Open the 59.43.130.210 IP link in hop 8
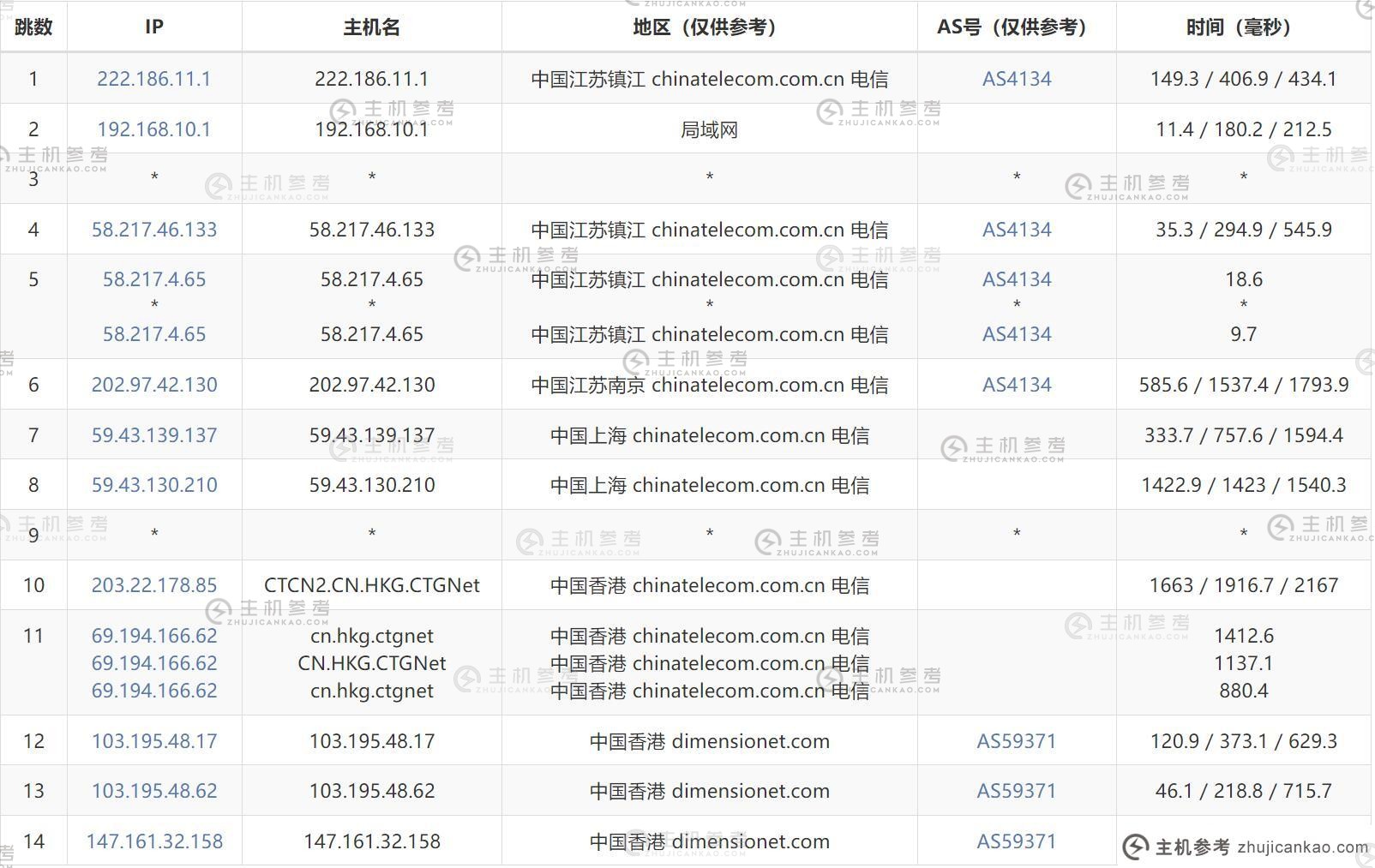 coord(154,485)
